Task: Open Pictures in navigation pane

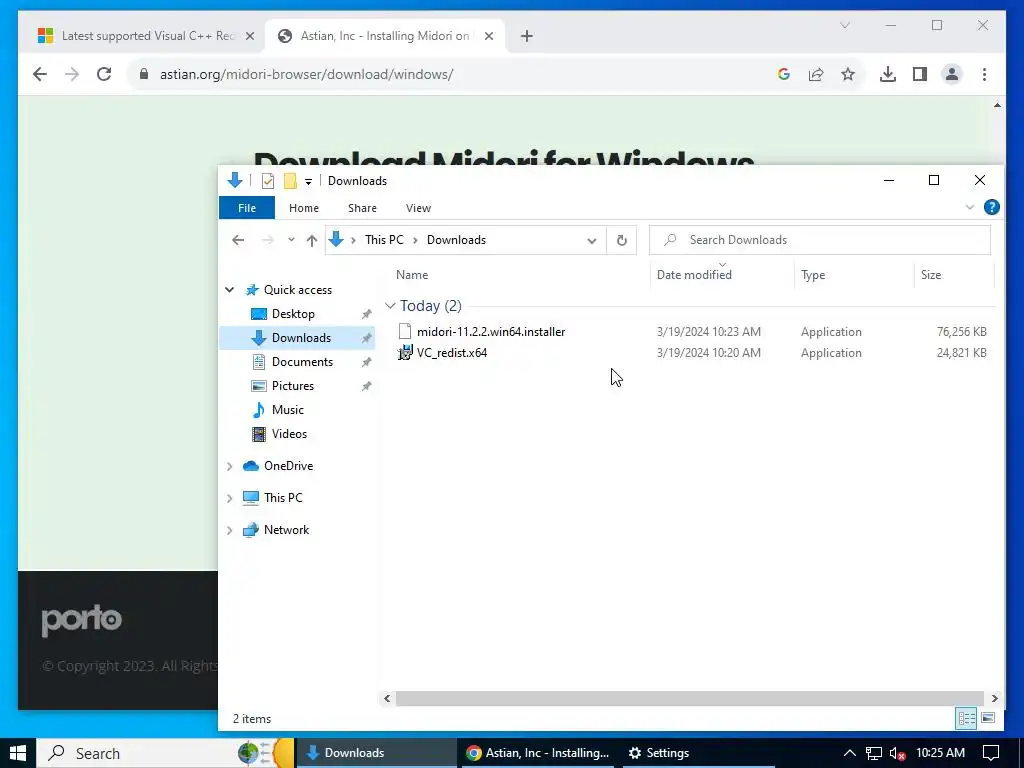Action: point(293,386)
